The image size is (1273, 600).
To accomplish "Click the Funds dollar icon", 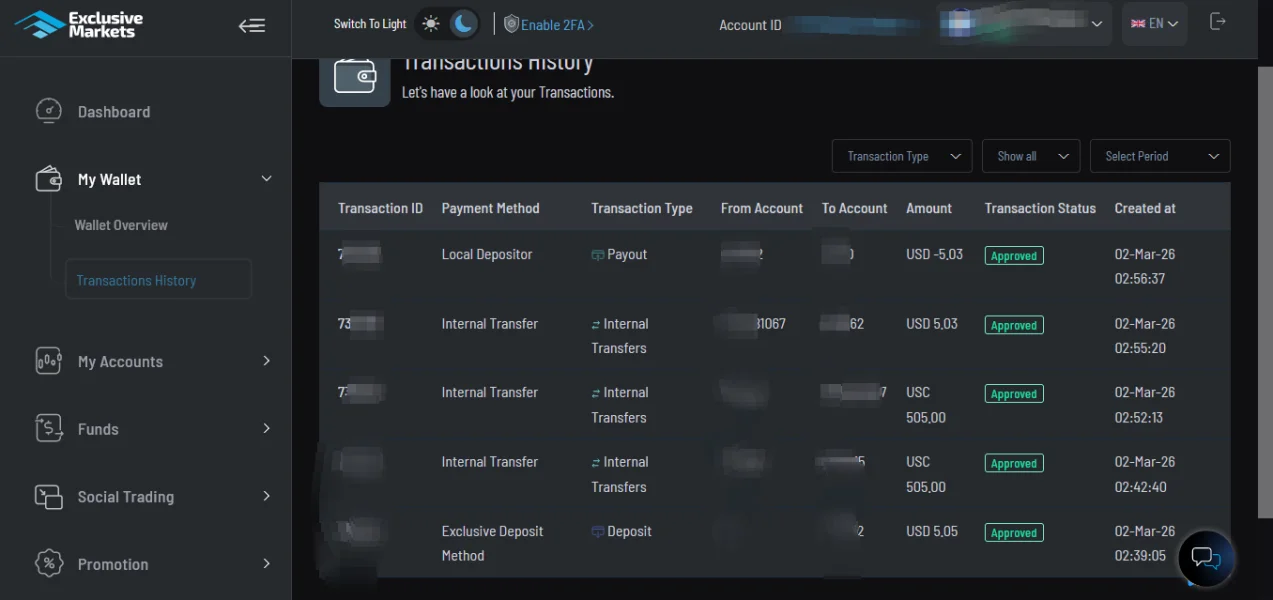I will (x=48, y=429).
